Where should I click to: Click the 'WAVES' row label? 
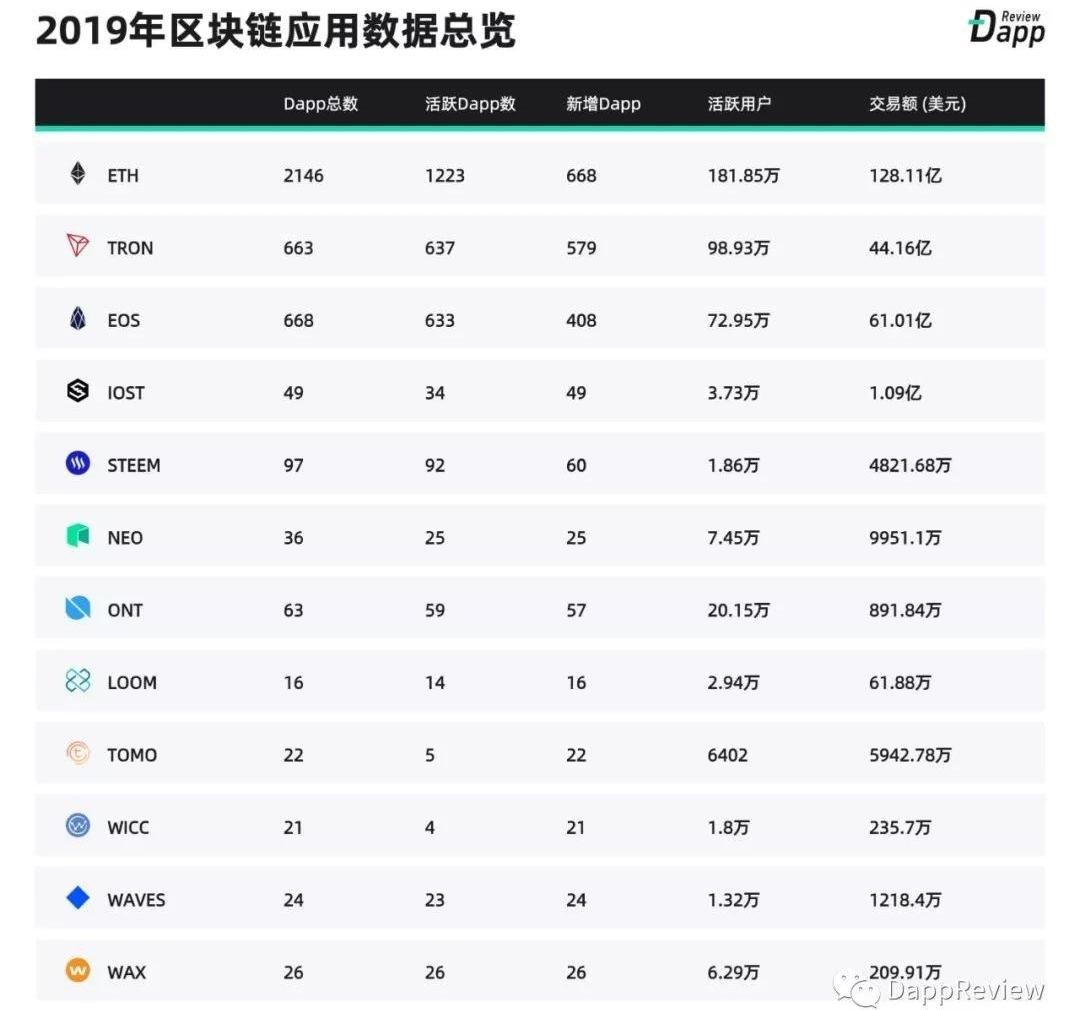pos(136,900)
